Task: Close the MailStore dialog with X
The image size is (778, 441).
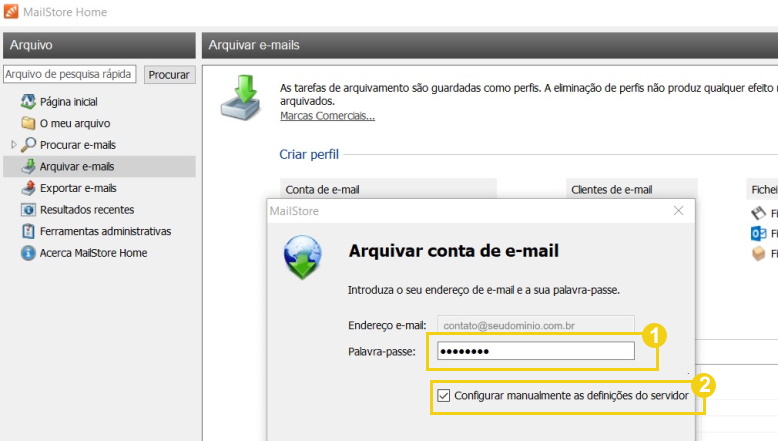Action: coord(678,211)
